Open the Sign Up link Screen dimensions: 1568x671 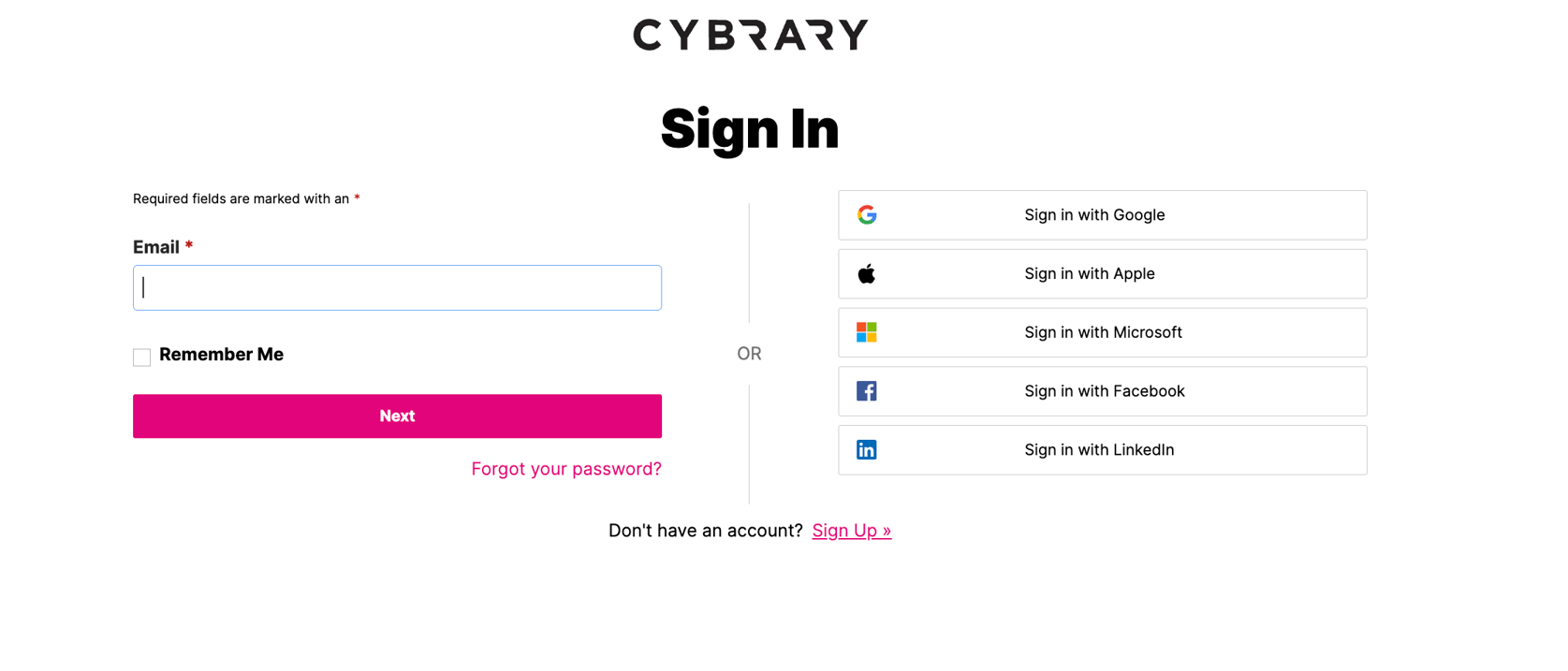tap(851, 530)
